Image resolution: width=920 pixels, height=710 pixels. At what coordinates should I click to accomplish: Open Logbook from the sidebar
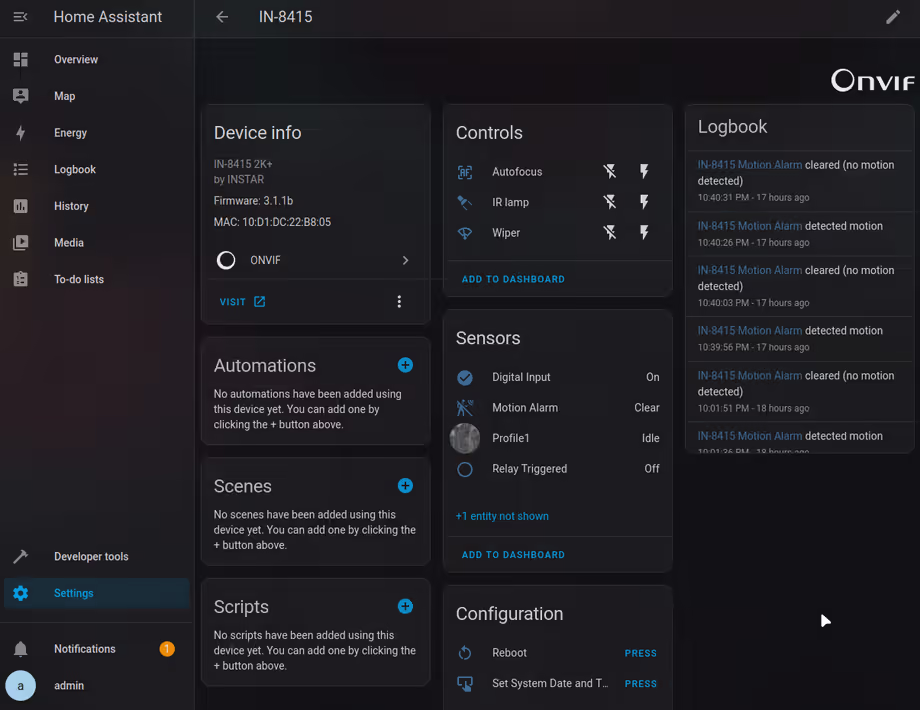pyautogui.click(x=97, y=170)
